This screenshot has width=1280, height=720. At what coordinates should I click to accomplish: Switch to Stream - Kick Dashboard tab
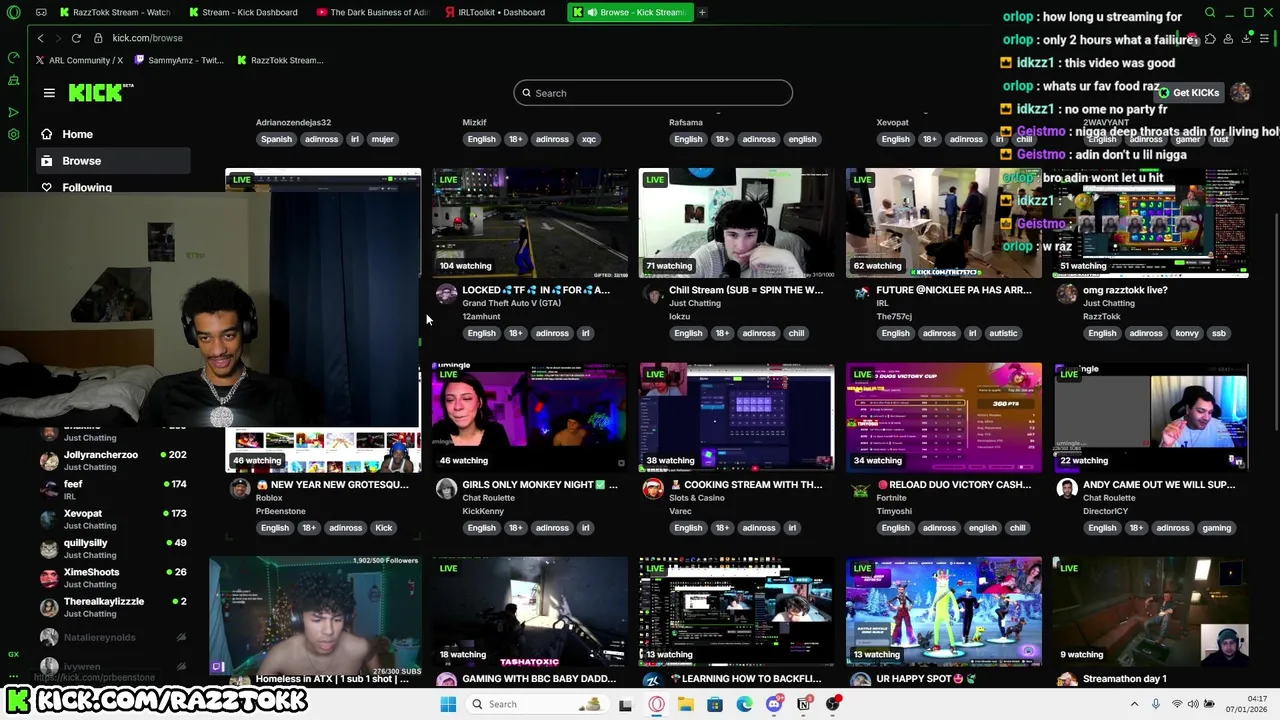point(243,12)
